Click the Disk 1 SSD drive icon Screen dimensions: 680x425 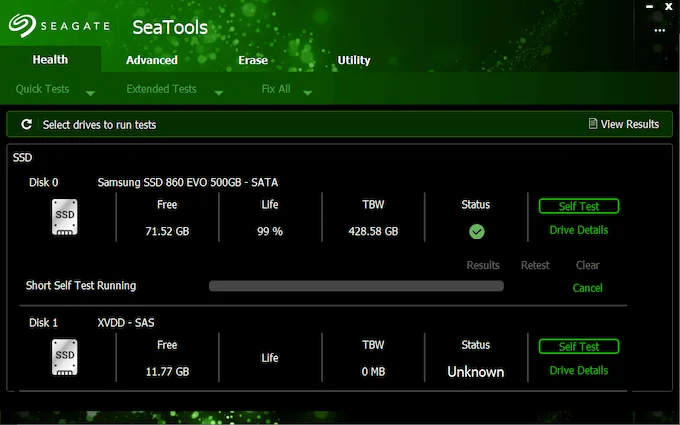[x=65, y=357]
